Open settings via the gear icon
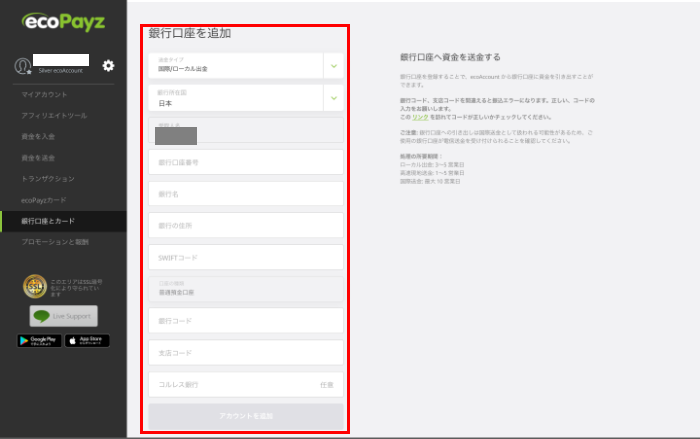This screenshot has height=439, width=700. click(108, 66)
